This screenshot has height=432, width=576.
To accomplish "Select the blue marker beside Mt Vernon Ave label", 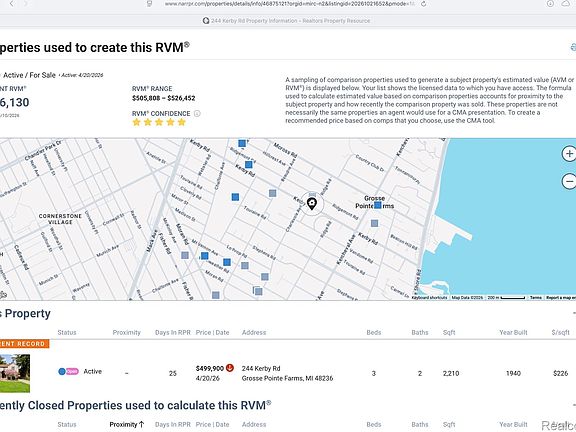I will 205,256.
